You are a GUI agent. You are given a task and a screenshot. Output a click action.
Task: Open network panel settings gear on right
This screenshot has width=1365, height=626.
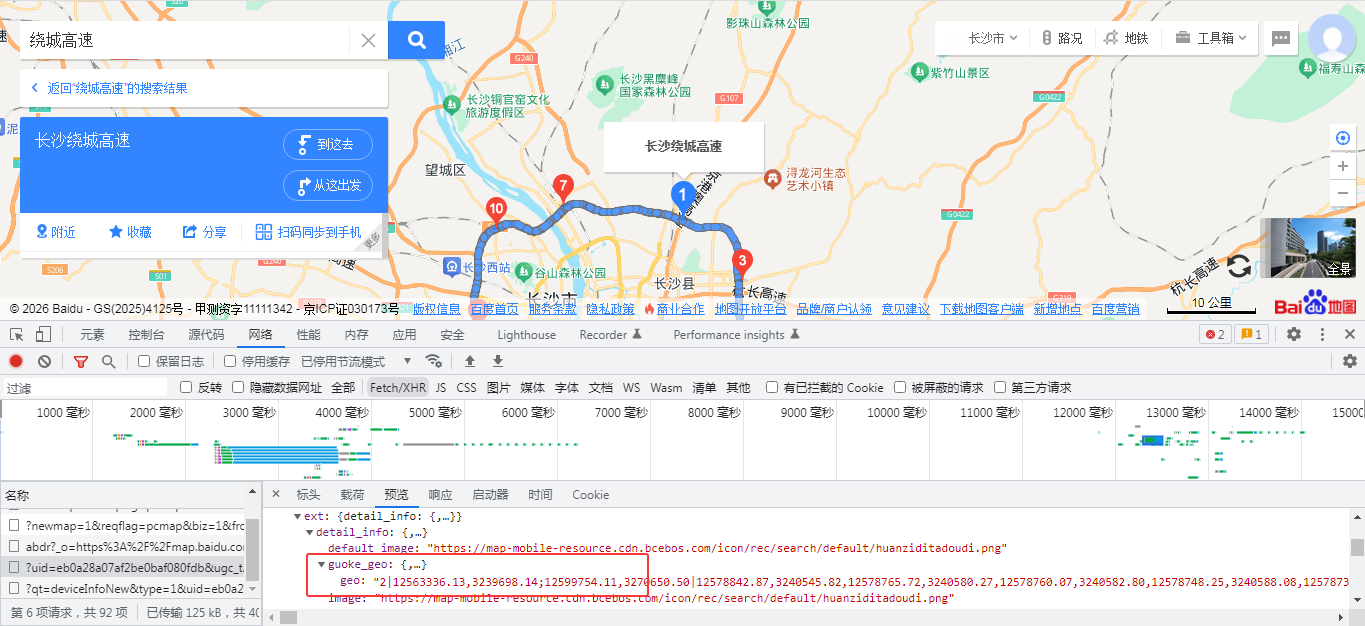click(1350, 361)
